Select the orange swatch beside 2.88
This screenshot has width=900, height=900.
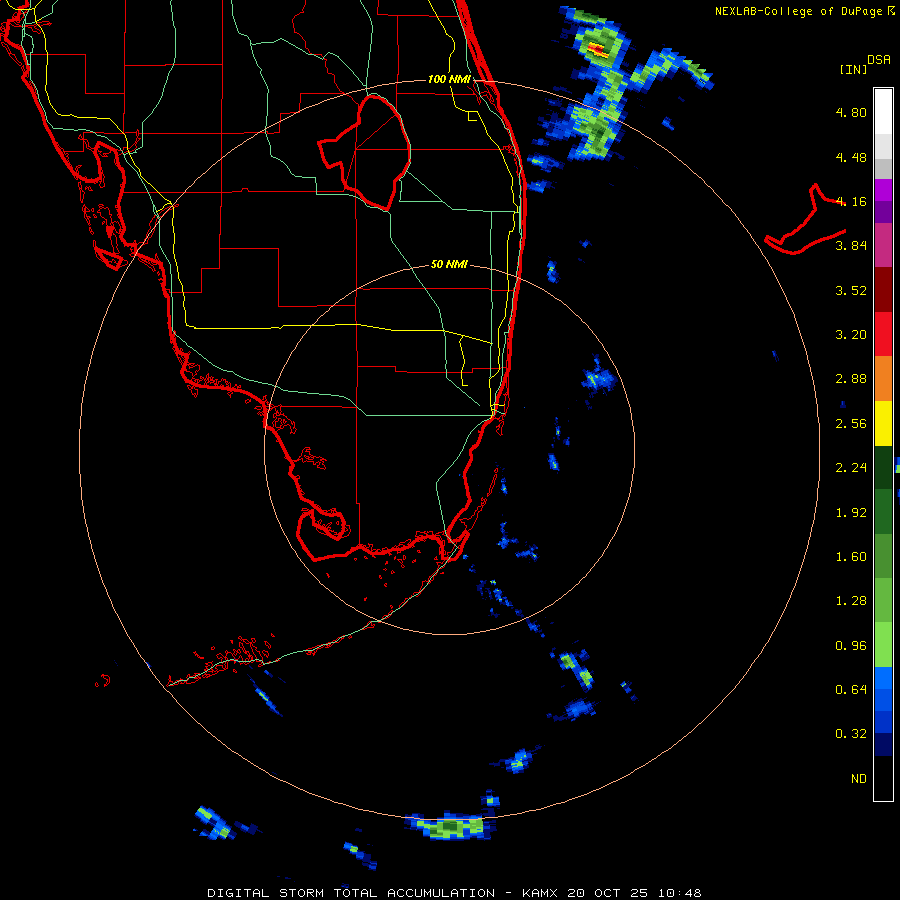point(883,379)
